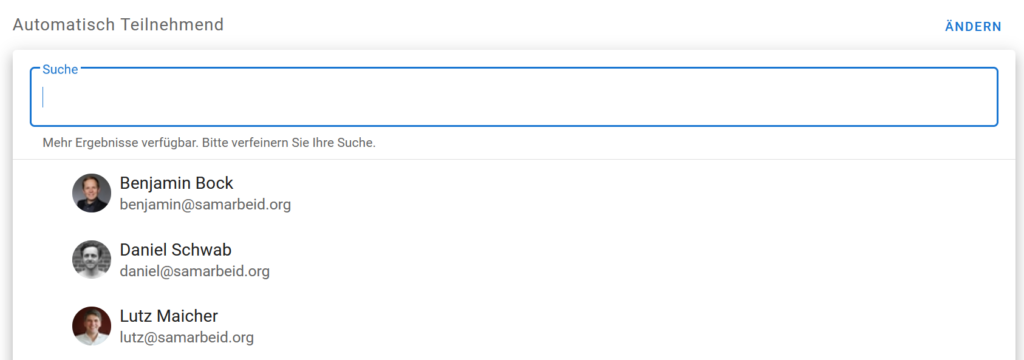Click the blinking text cursor in Suche

[43, 97]
